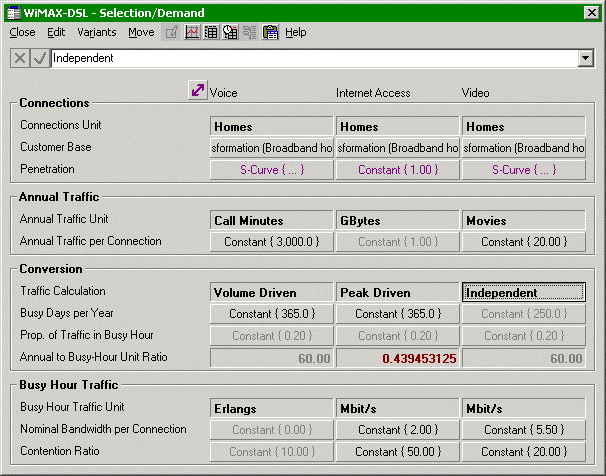Select Video Mbit/s busy hour unit
This screenshot has width=606, height=476.
coord(524,408)
